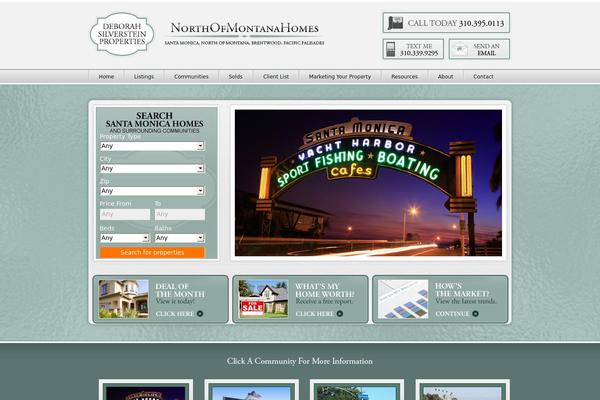Click the Santa Monica Yacht Harbor banner image

pyautogui.click(x=368, y=183)
